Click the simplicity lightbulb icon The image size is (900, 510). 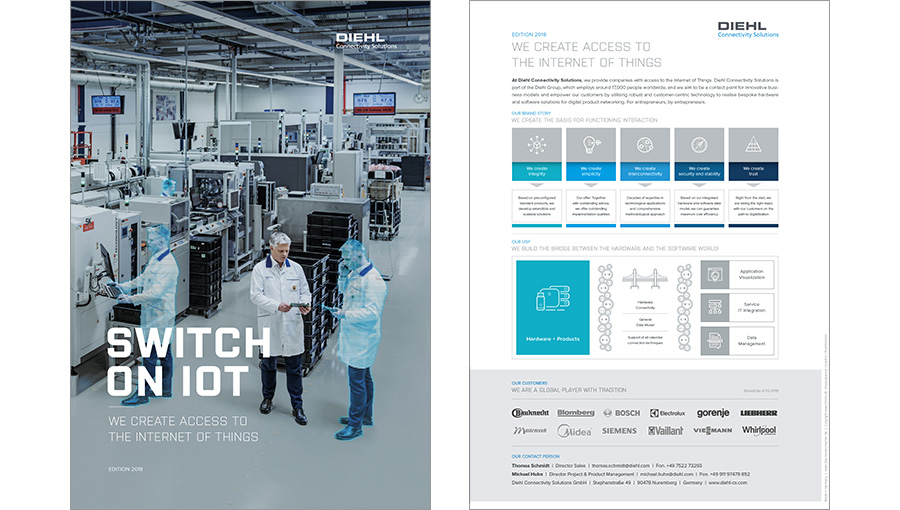click(x=590, y=143)
